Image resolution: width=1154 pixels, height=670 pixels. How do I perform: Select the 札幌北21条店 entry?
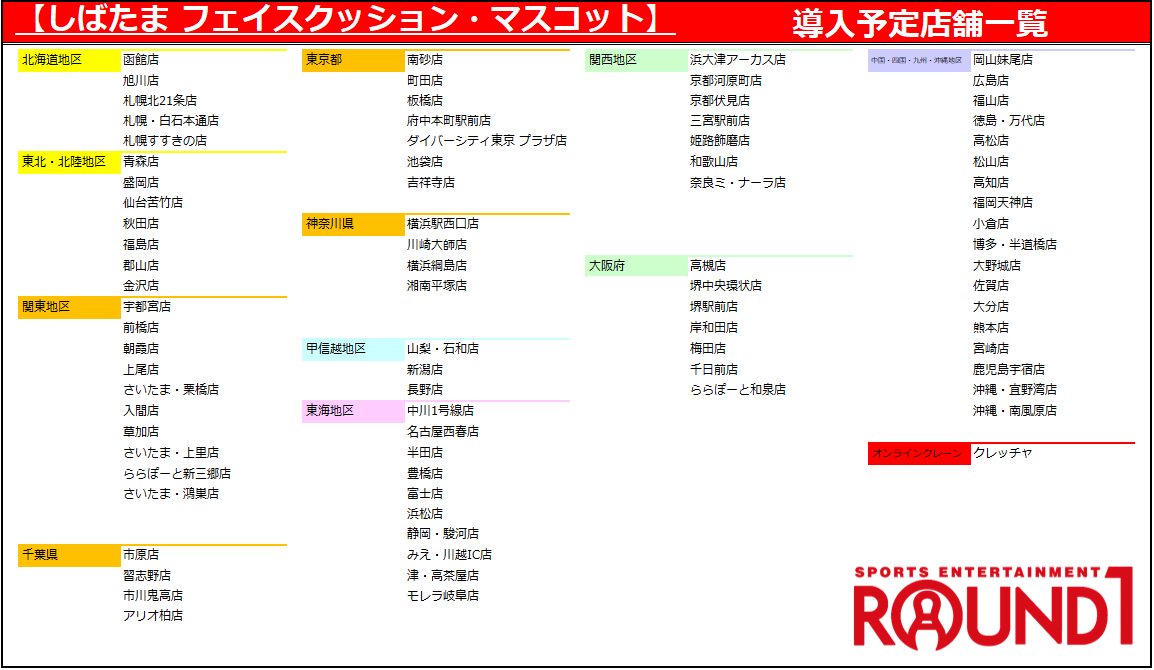tap(160, 100)
